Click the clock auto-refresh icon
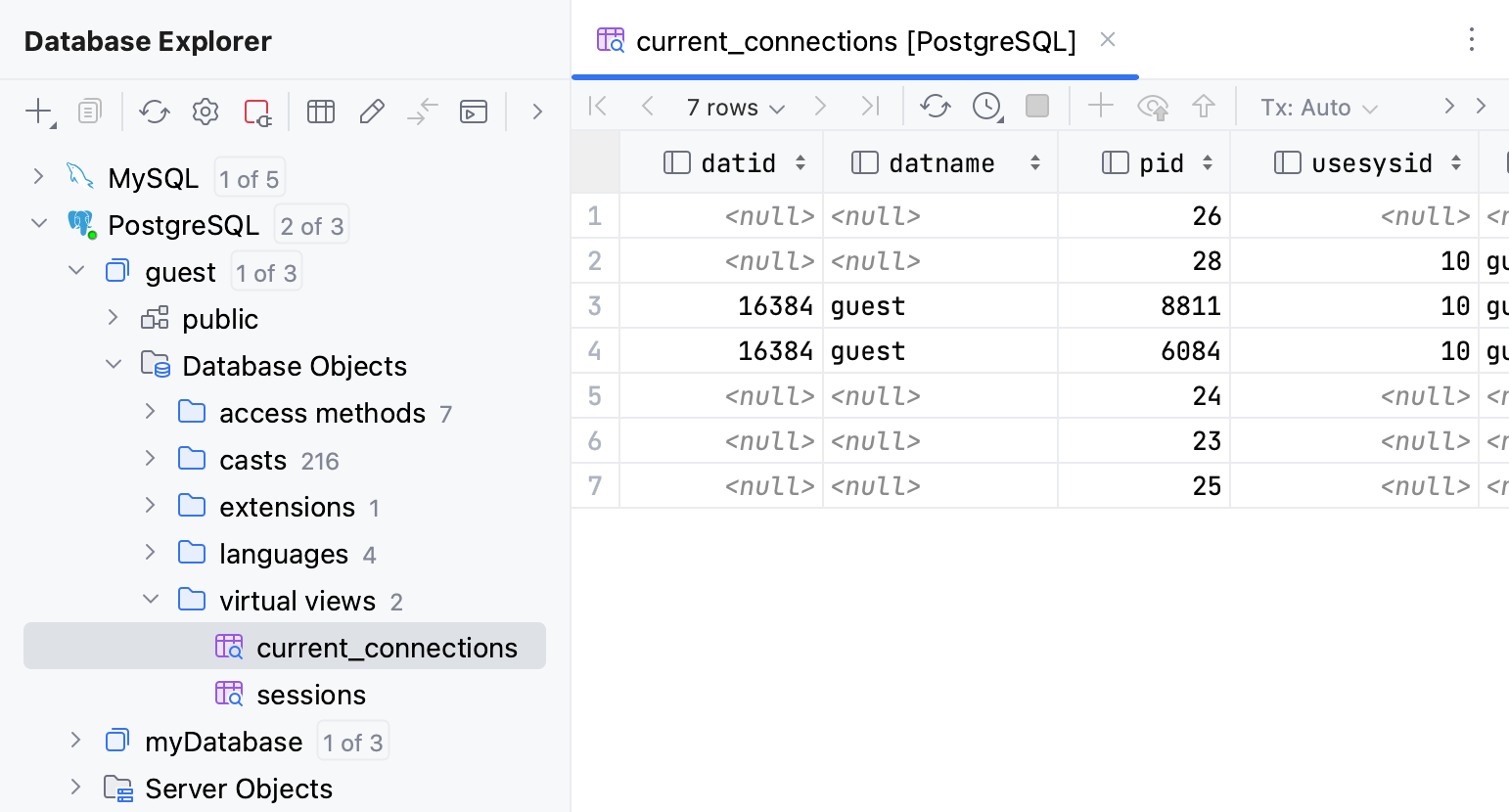 click(x=986, y=106)
